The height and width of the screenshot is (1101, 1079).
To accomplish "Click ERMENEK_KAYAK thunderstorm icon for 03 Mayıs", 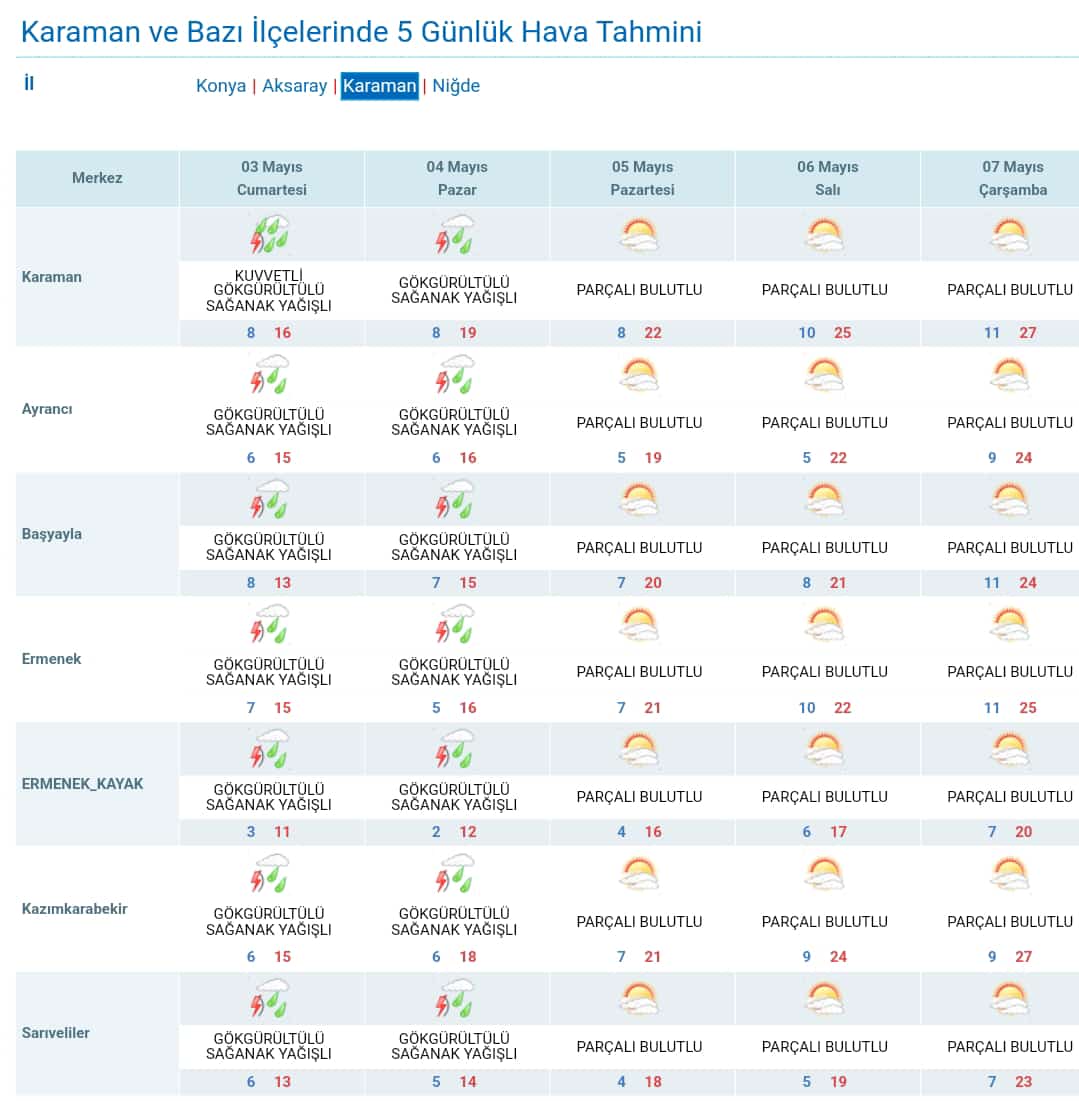I will (270, 749).
